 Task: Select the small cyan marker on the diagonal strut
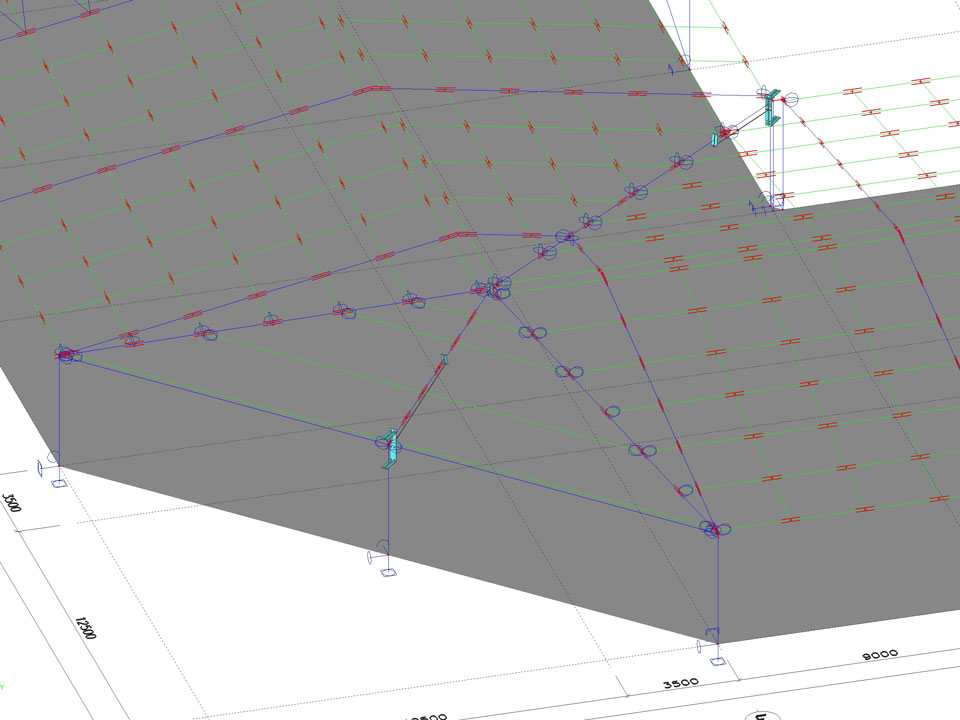click(x=444, y=359)
